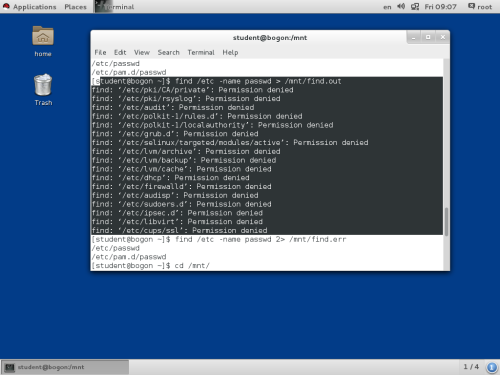Click the 'find /etc -name passwd 2> /mnt/find.err' line
The height and width of the screenshot is (375, 500).
click(219, 239)
